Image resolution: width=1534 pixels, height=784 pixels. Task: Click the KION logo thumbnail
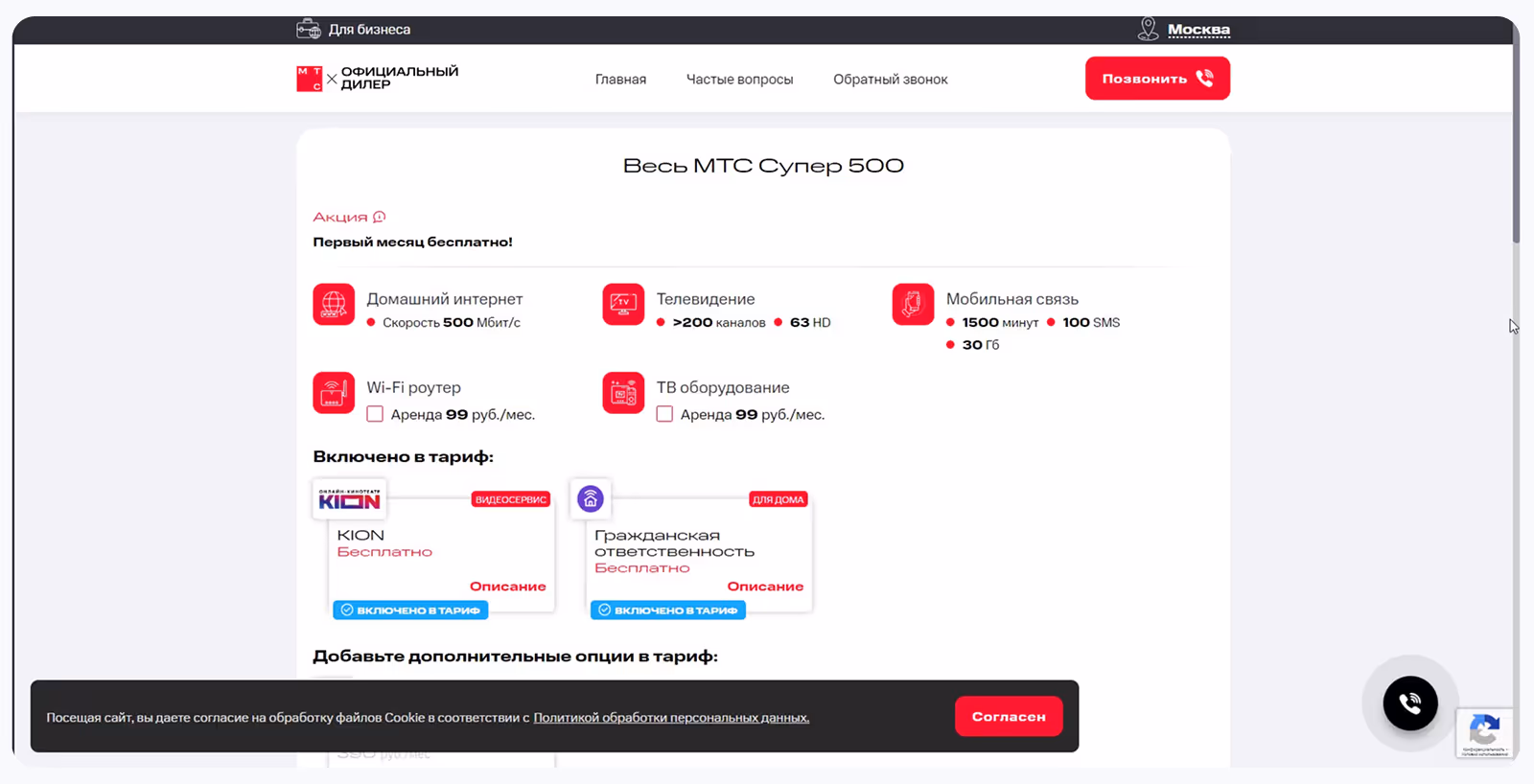349,498
